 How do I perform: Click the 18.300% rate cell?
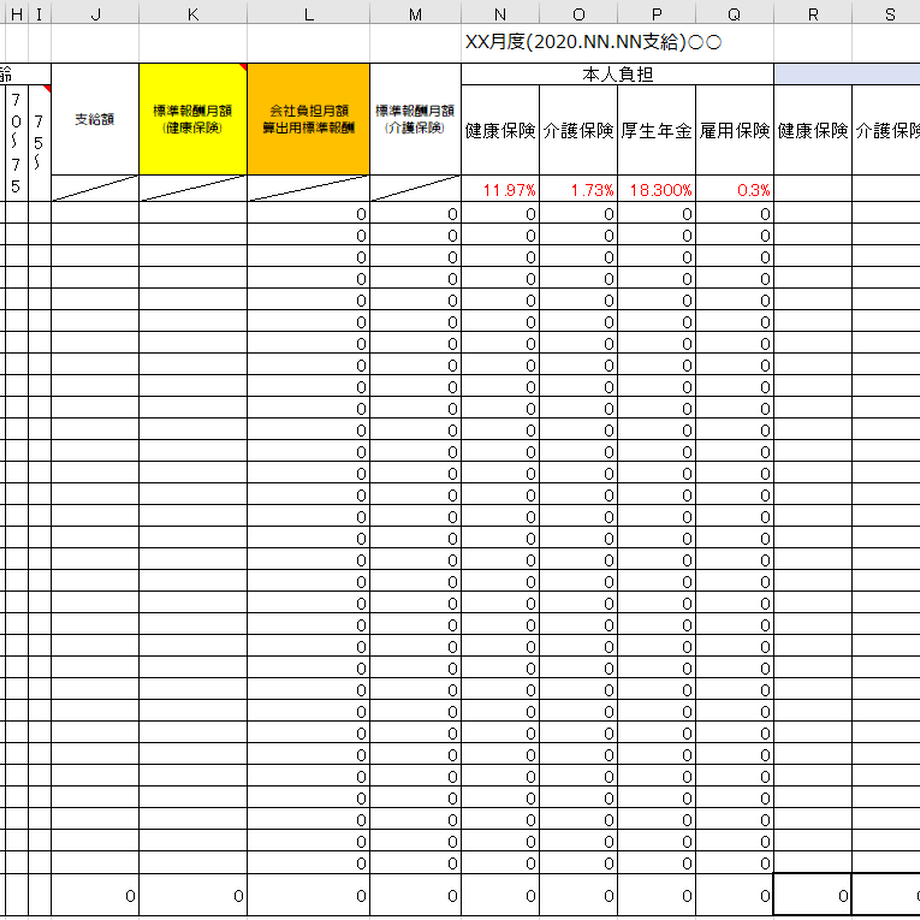(657, 189)
